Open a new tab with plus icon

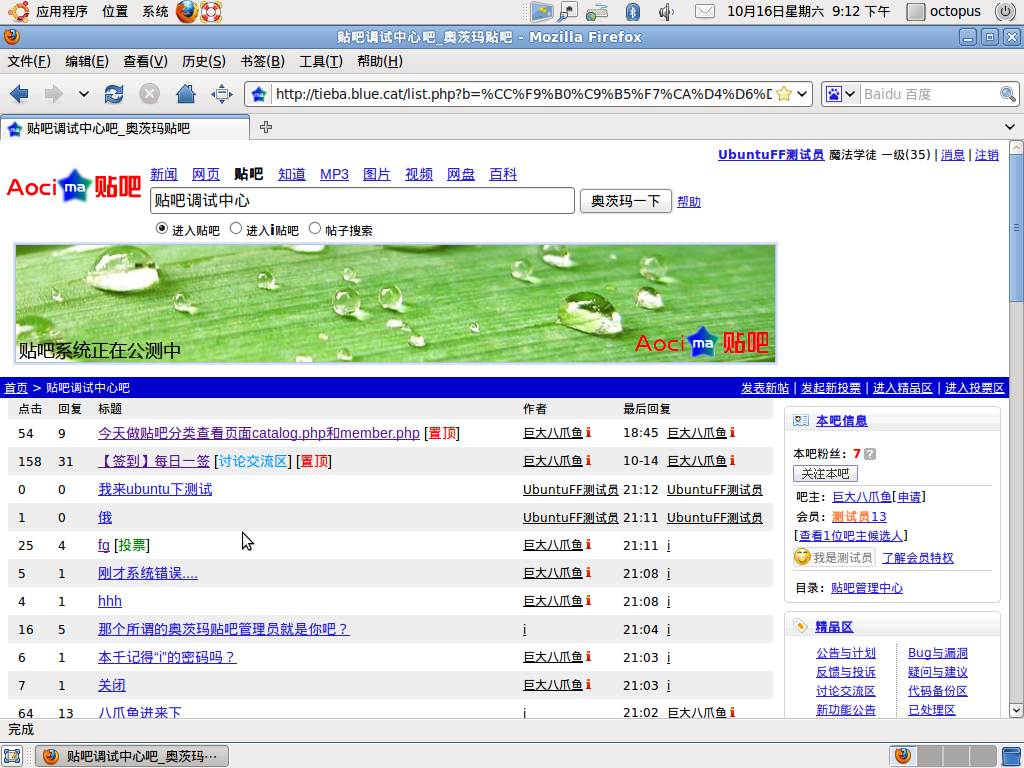[266, 127]
